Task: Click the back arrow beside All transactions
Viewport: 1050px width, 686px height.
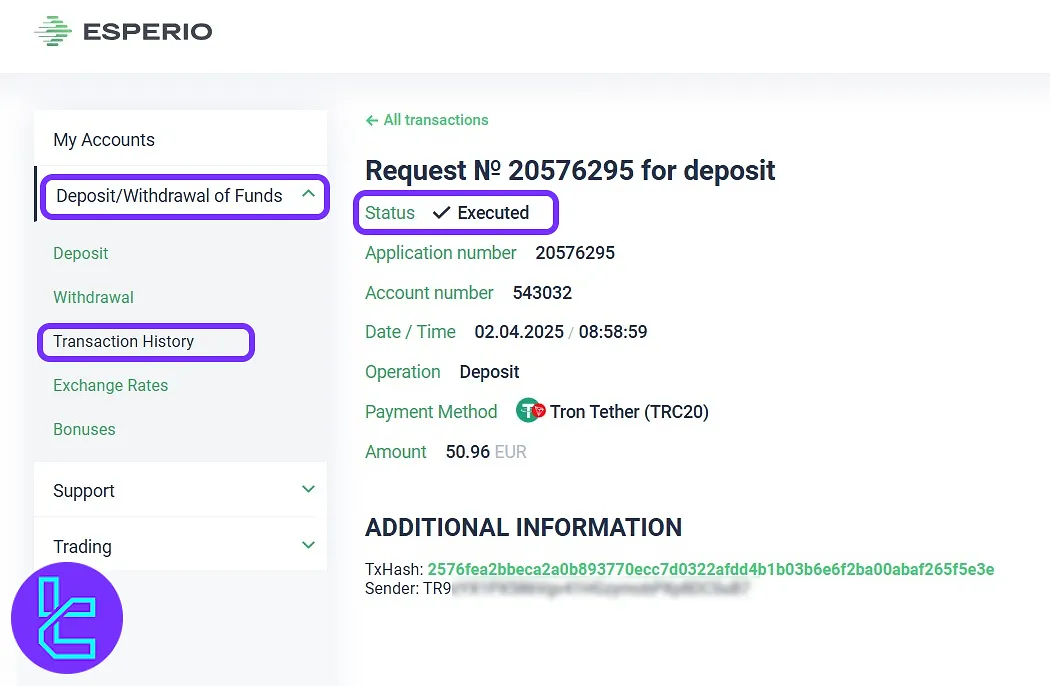Action: (372, 121)
